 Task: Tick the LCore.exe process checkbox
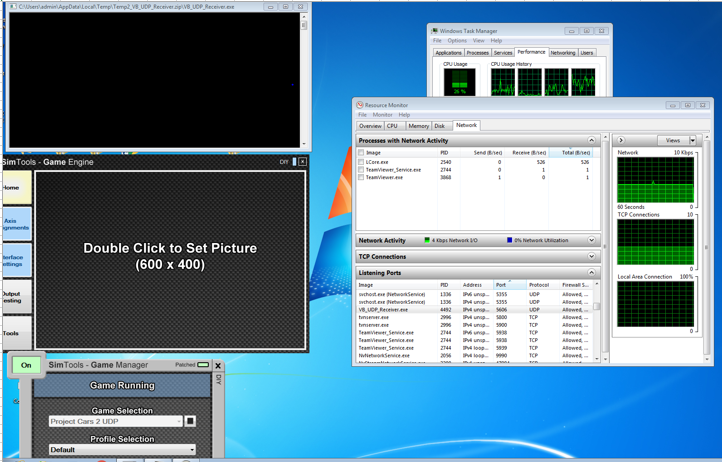pos(361,162)
